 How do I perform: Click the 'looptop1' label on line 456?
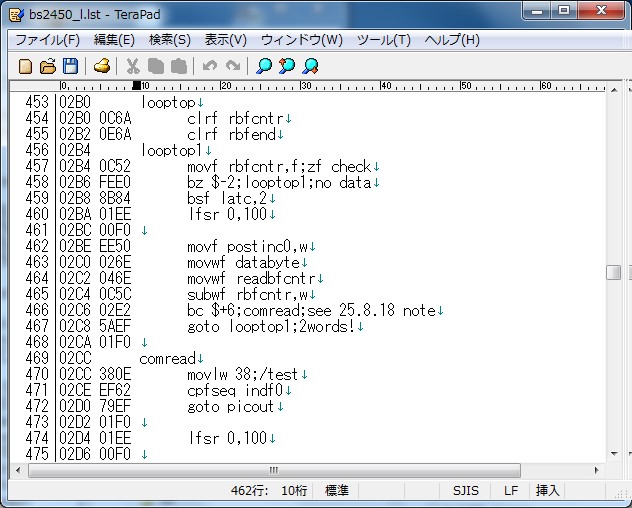click(x=172, y=150)
